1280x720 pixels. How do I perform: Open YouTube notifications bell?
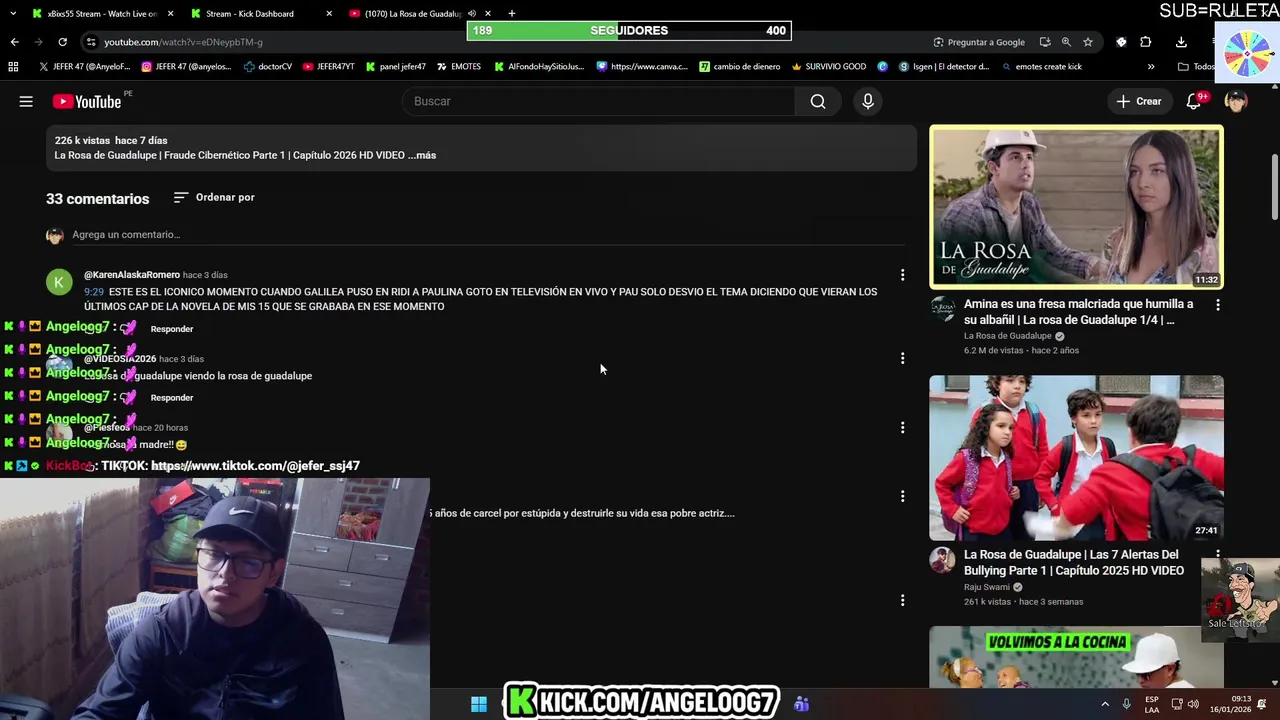1194,101
